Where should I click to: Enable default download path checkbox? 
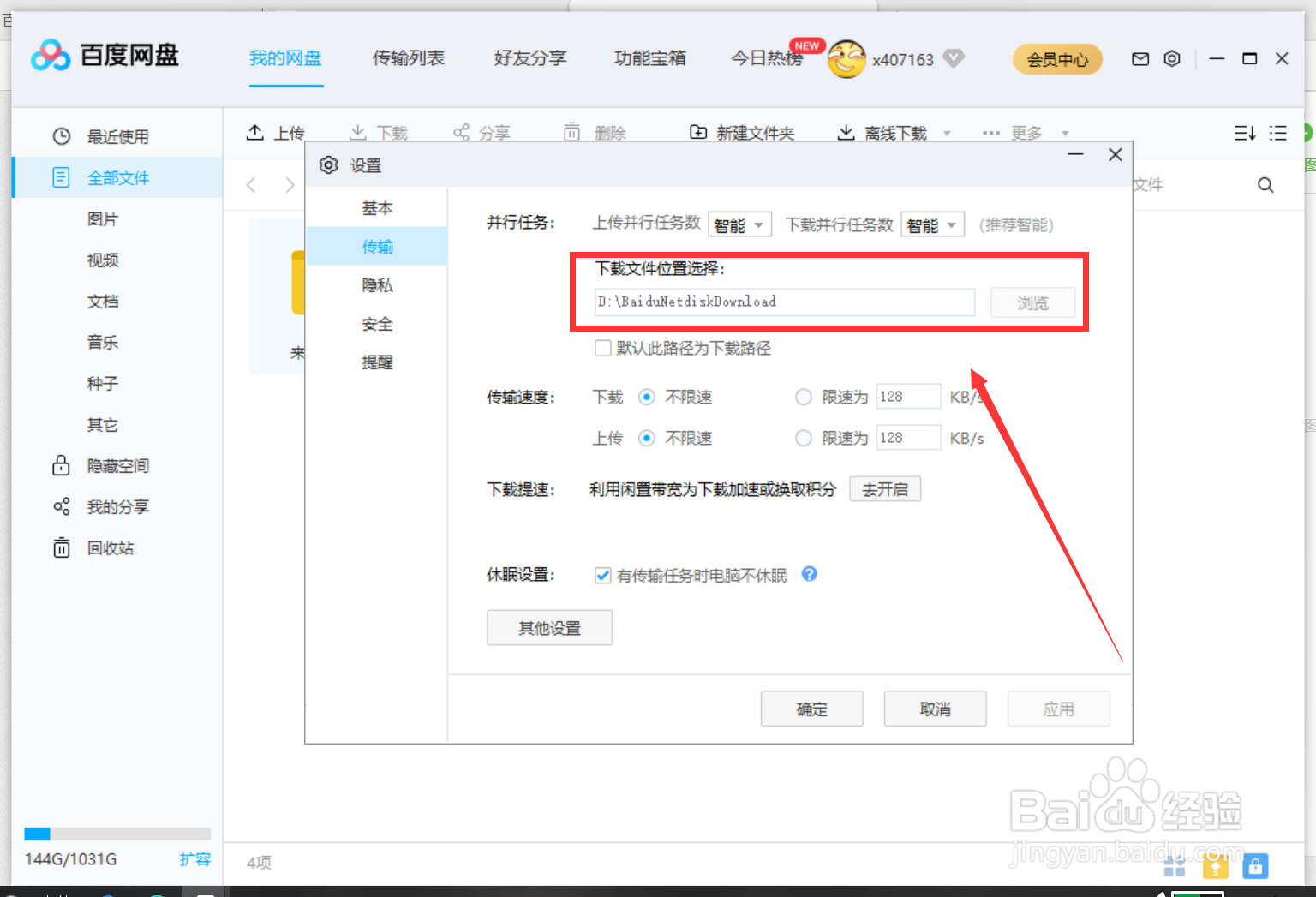(603, 348)
